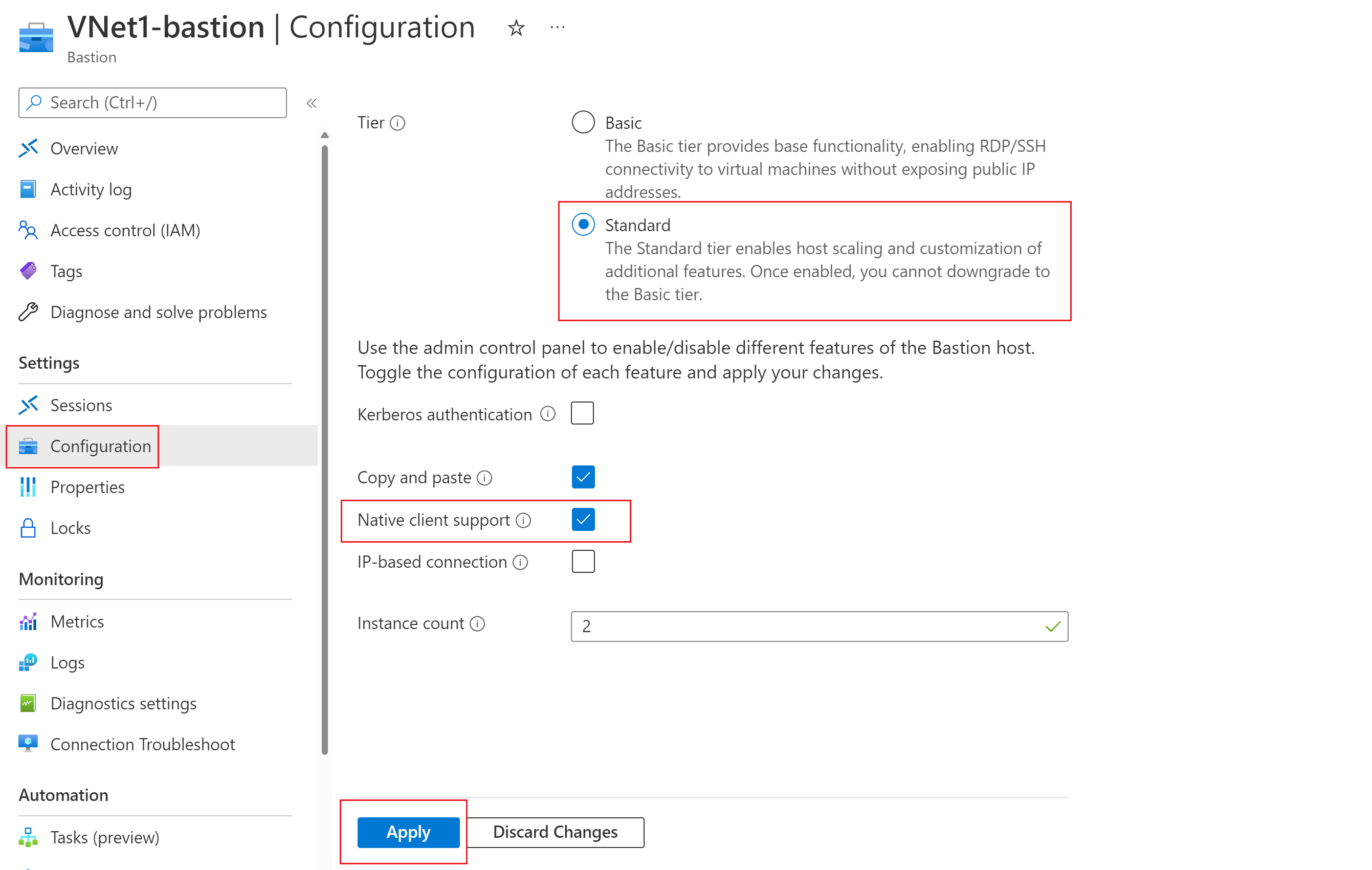
Task: Click the Kerberos authentication info icon
Action: click(547, 414)
